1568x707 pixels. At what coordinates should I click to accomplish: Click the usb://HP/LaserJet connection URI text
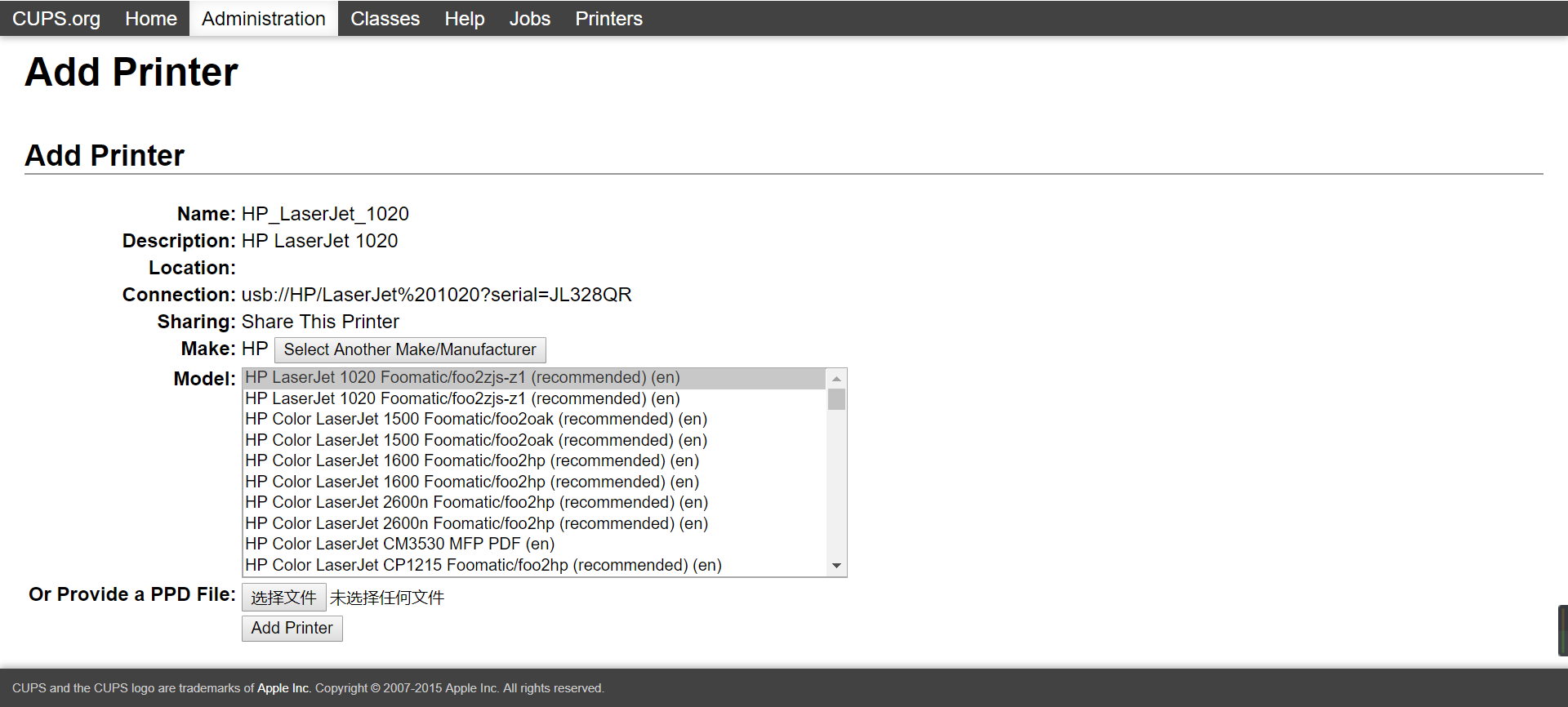(x=436, y=295)
